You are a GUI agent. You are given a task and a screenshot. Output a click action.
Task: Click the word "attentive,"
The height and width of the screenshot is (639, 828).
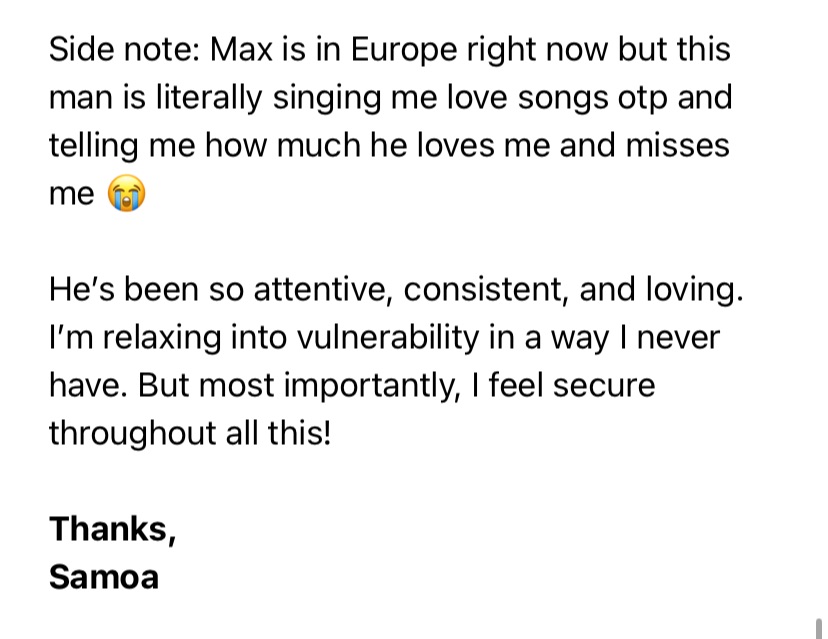[x=323, y=289]
